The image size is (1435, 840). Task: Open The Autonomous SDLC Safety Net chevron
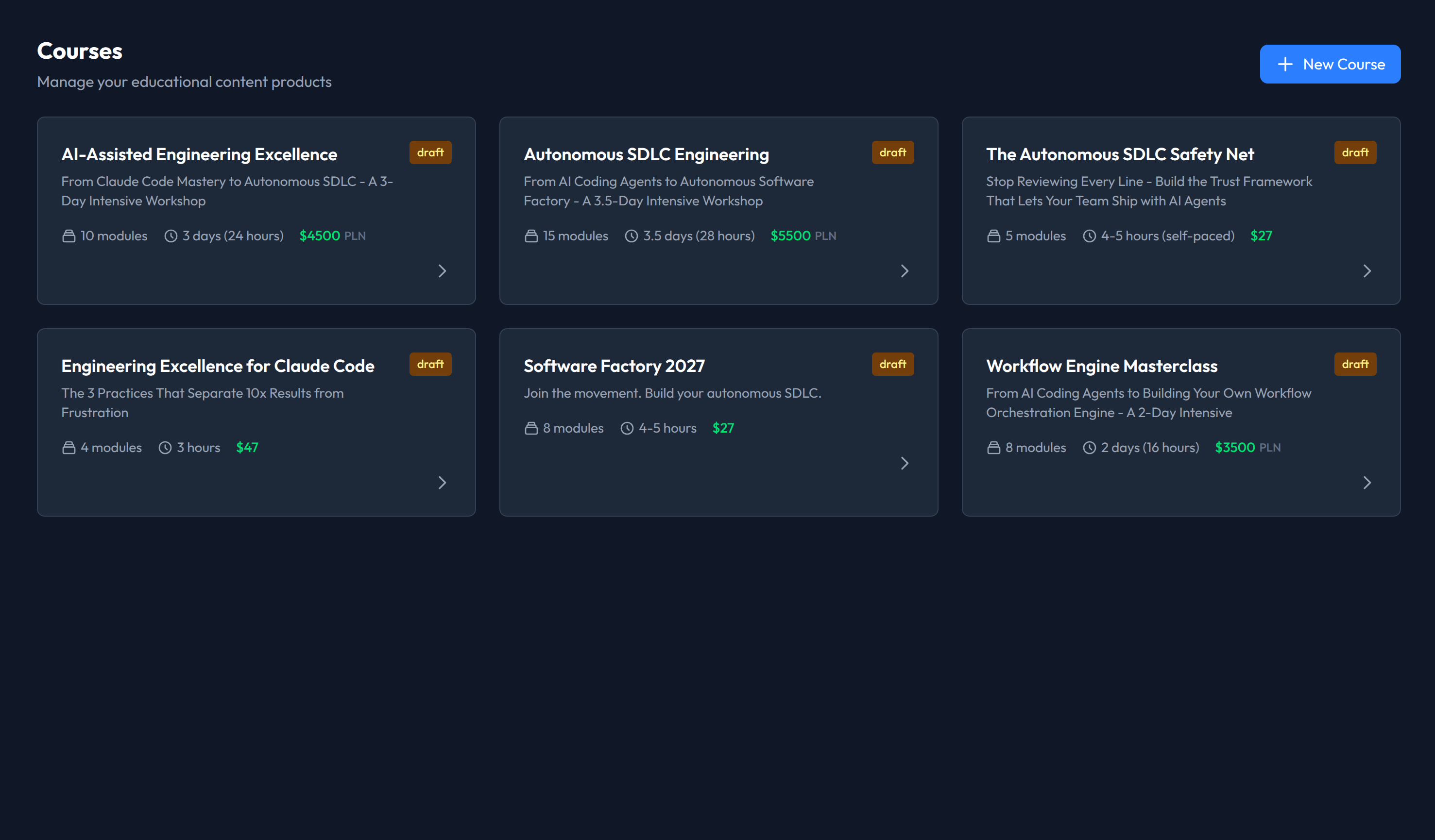(1367, 271)
